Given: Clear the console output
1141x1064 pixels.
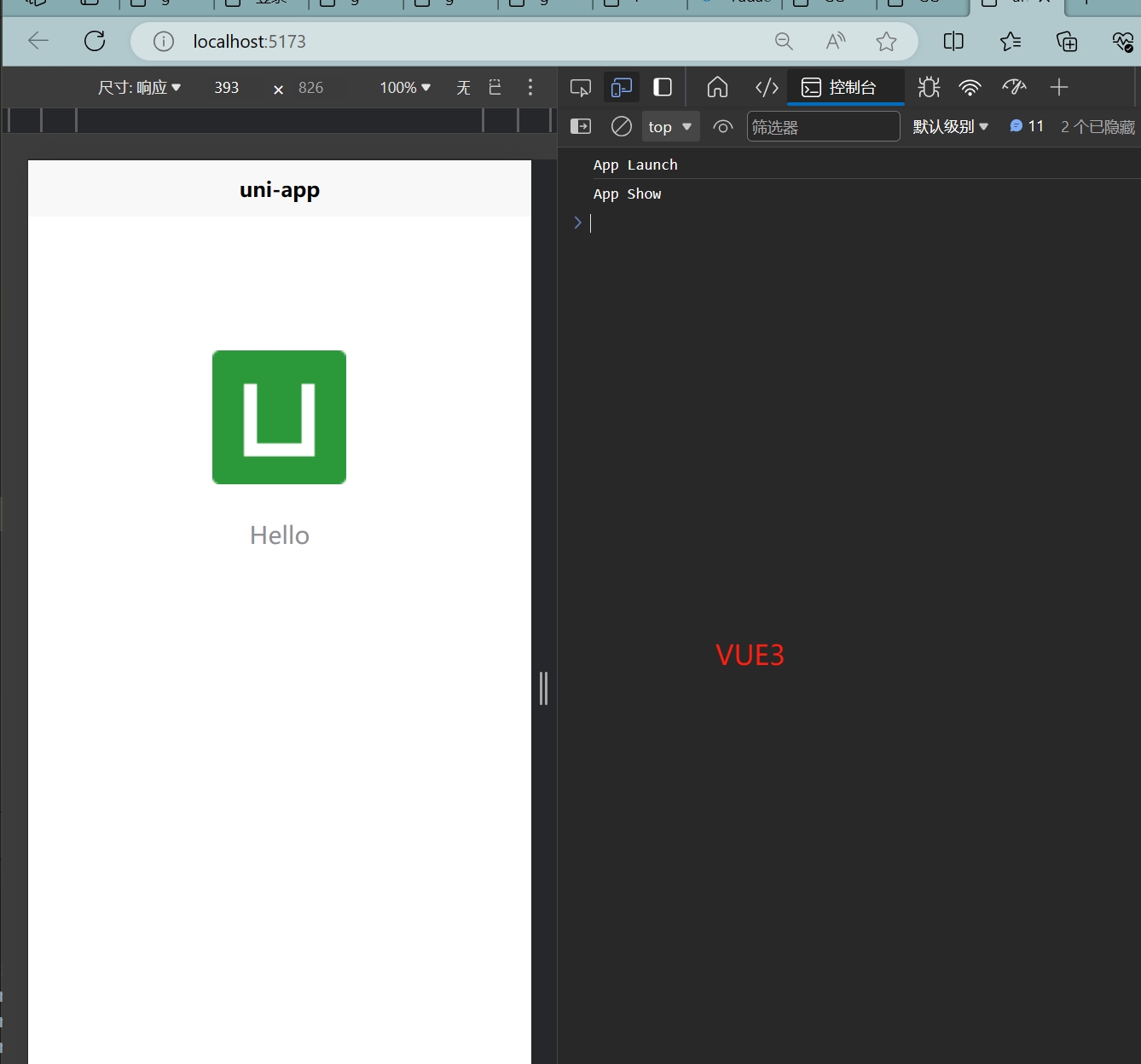Looking at the screenshot, I should (622, 126).
